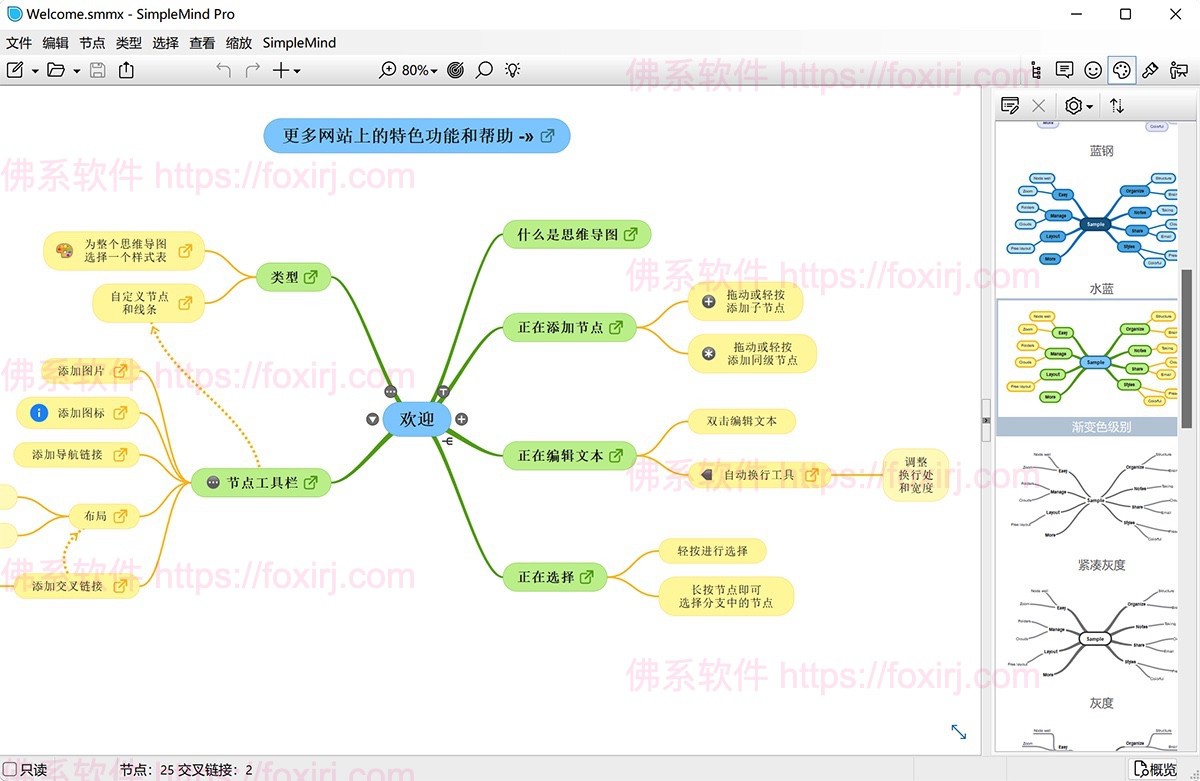Open the 80% zoom level dropdown
This screenshot has height=781, width=1200.
[x=414, y=70]
